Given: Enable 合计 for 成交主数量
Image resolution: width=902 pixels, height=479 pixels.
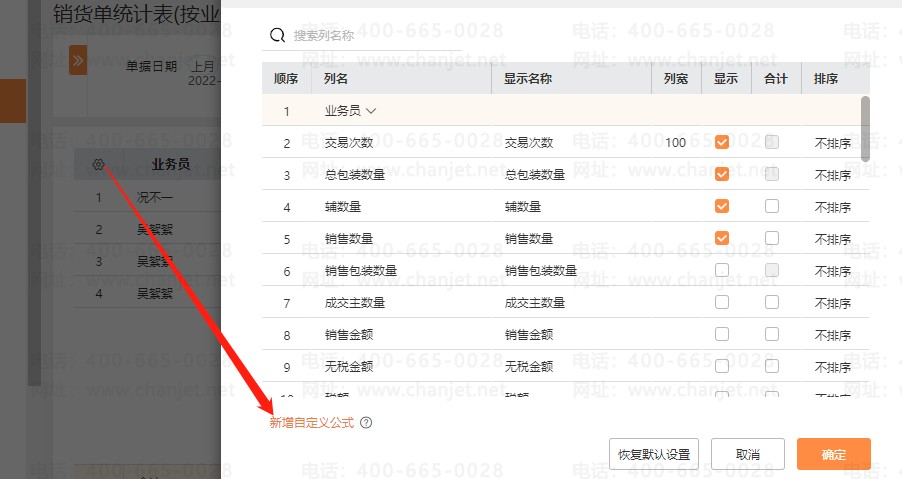Looking at the screenshot, I should [772, 302].
